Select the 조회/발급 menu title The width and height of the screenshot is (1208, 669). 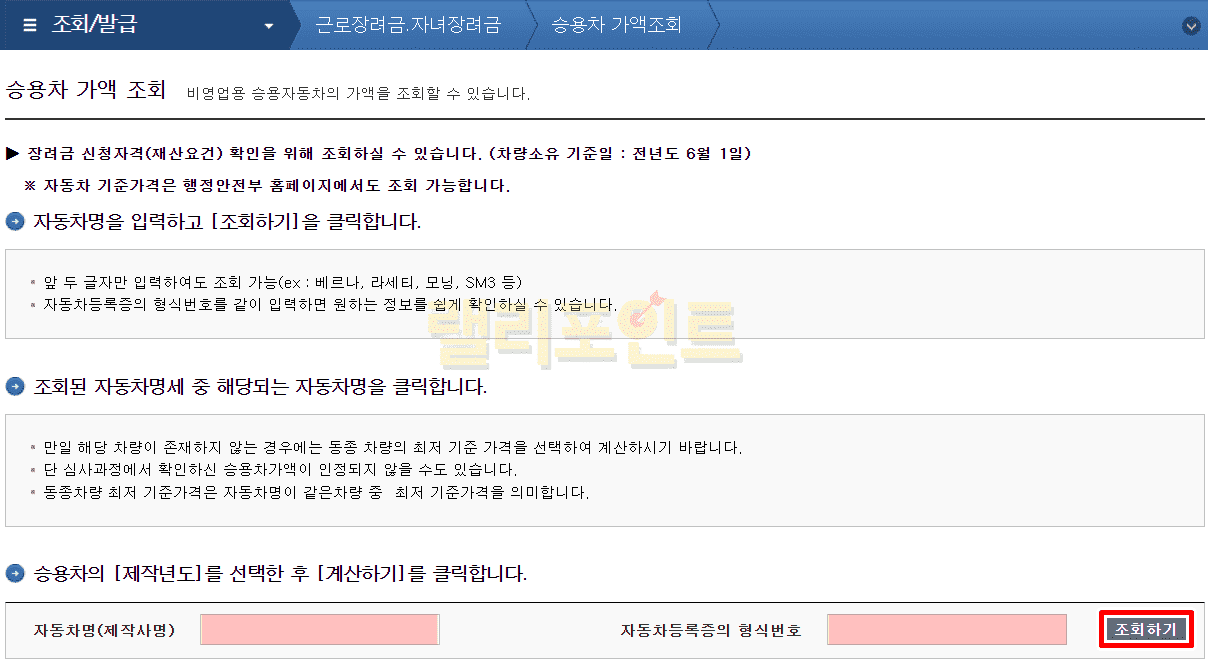click(95, 25)
